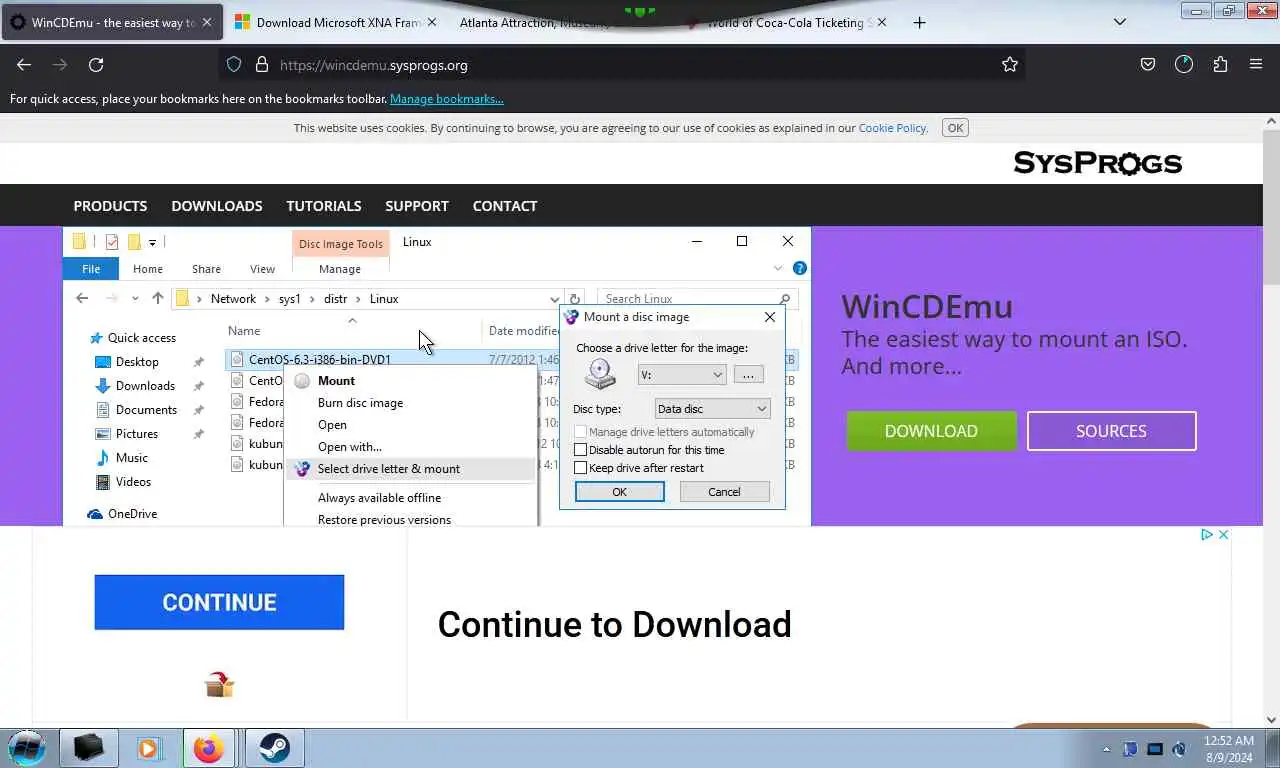This screenshot has width=1280, height=768.
Task: Open the extensions puzzle-piece icon
Action: (1220, 64)
